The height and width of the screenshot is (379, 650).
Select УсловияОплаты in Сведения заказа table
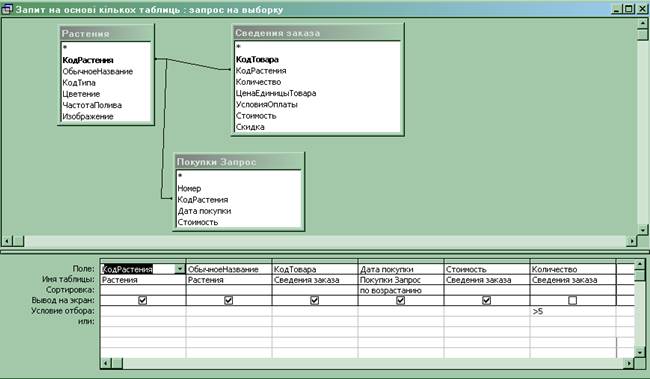click(267, 104)
